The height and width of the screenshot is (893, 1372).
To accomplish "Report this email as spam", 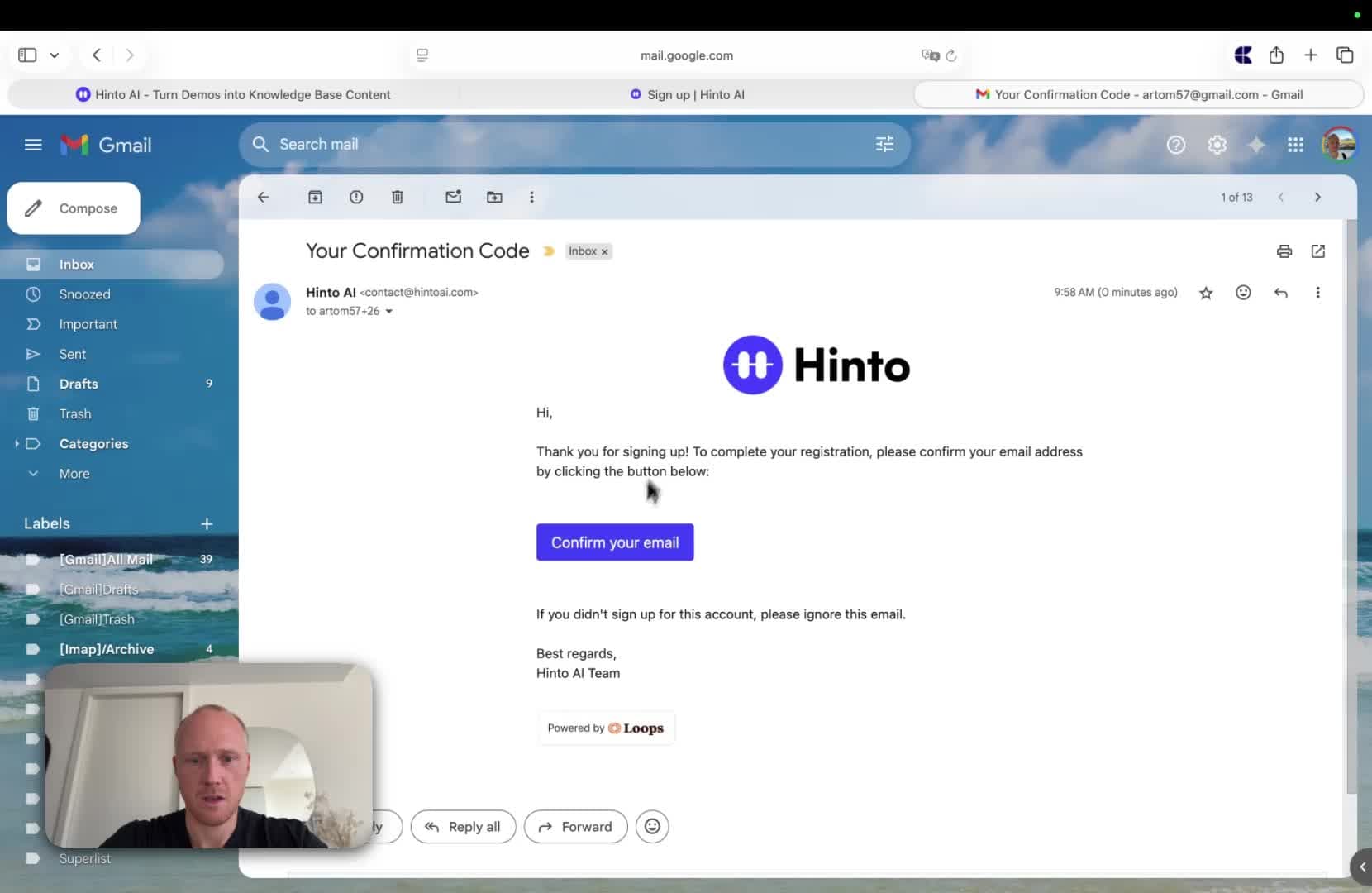I will click(356, 197).
